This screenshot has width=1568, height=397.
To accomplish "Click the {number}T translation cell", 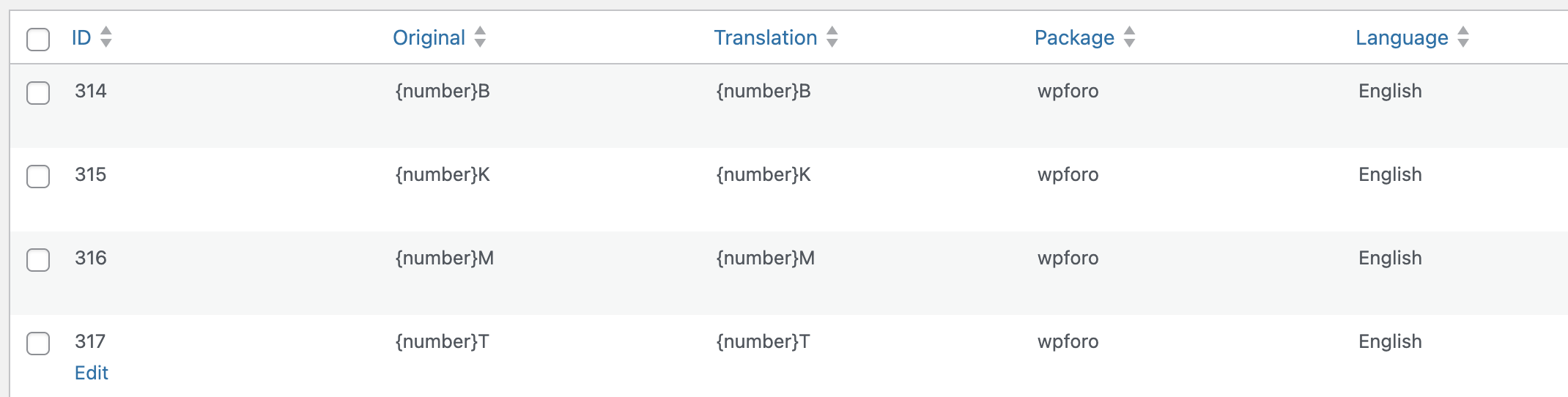I will click(x=763, y=341).
